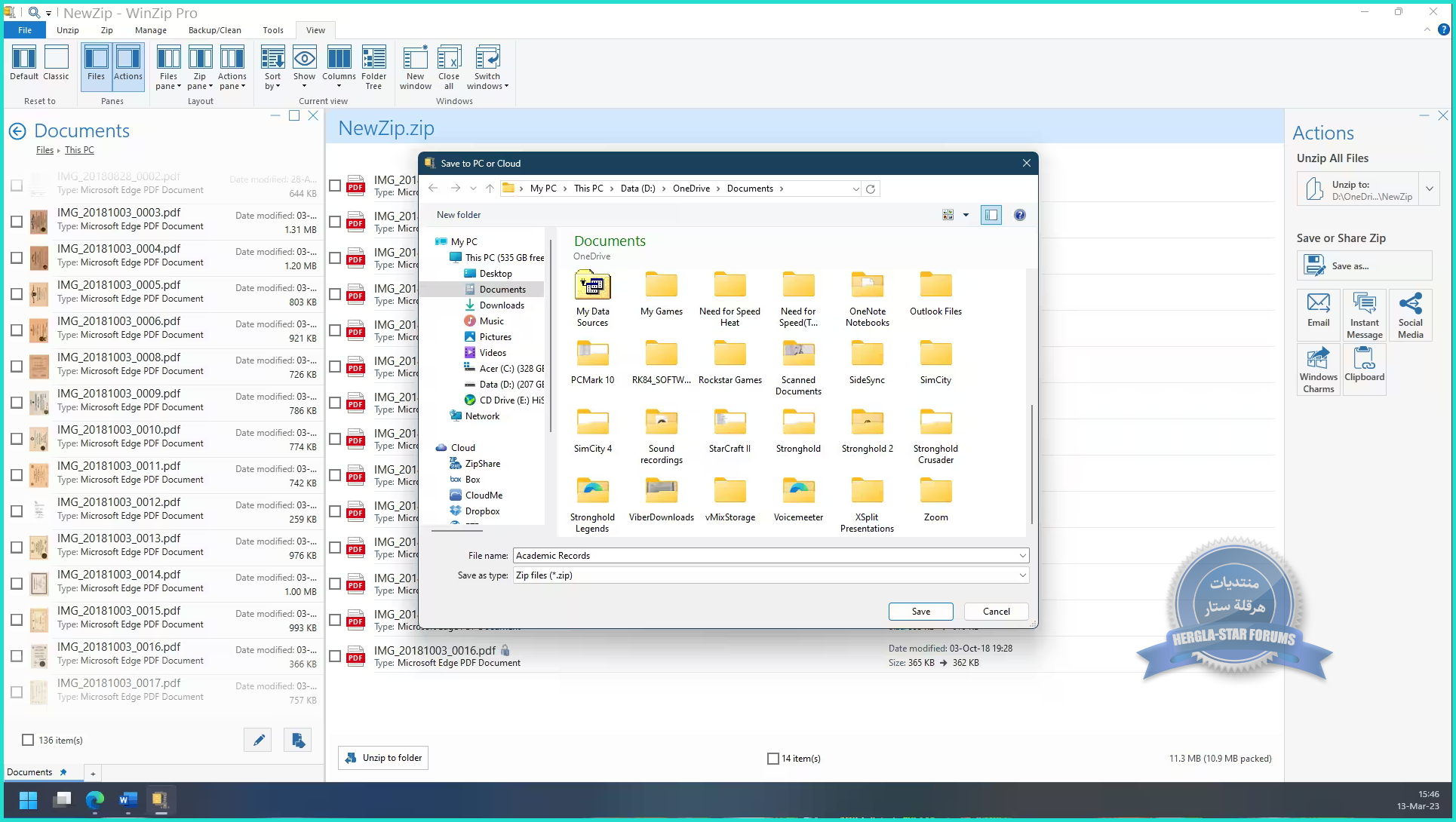Toggle the 14 item(s) select-all checkbox
The image size is (1456, 822).
(773, 759)
